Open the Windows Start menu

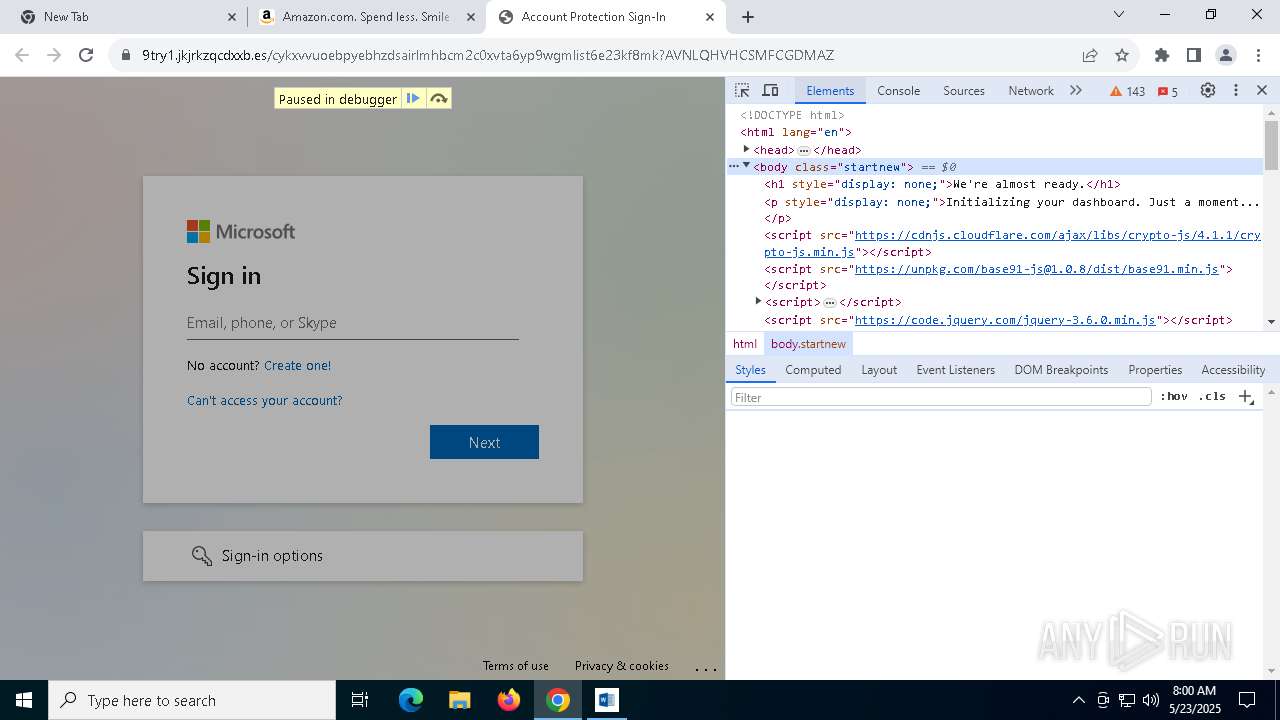click(24, 700)
